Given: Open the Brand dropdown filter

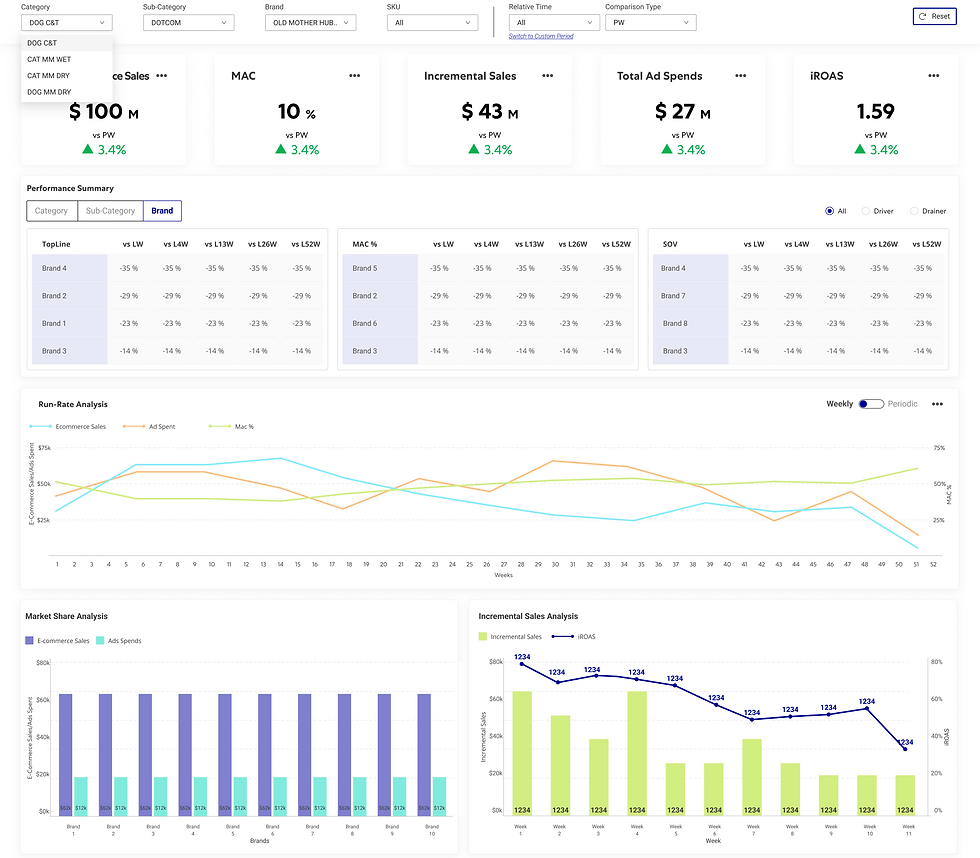Looking at the screenshot, I should (311, 22).
